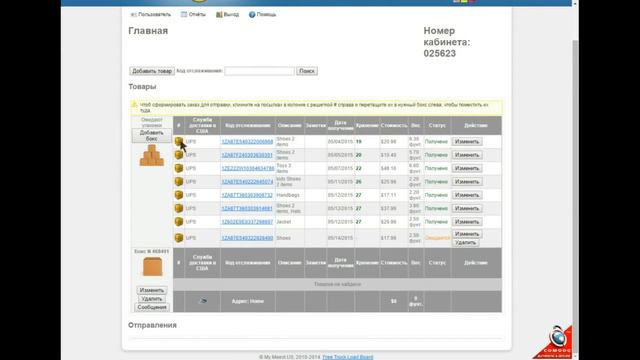Image resolution: width=640 pixels, height=360 pixels.
Task: Open Сообщения for Бокс № 468491
Action: coord(152,307)
